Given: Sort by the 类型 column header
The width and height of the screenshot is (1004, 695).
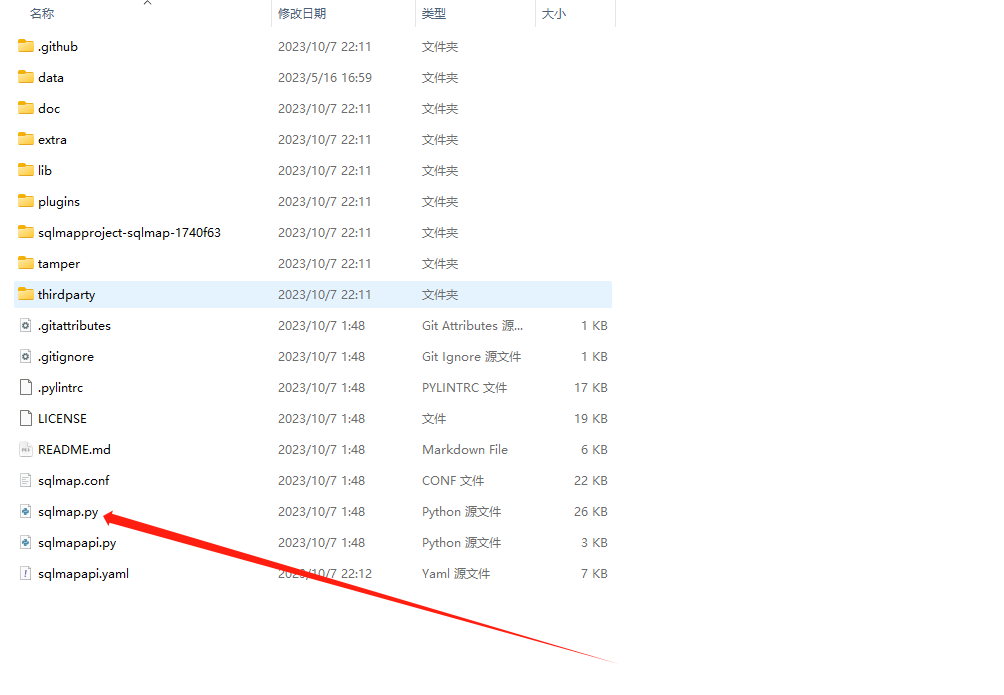Looking at the screenshot, I should tap(434, 13).
